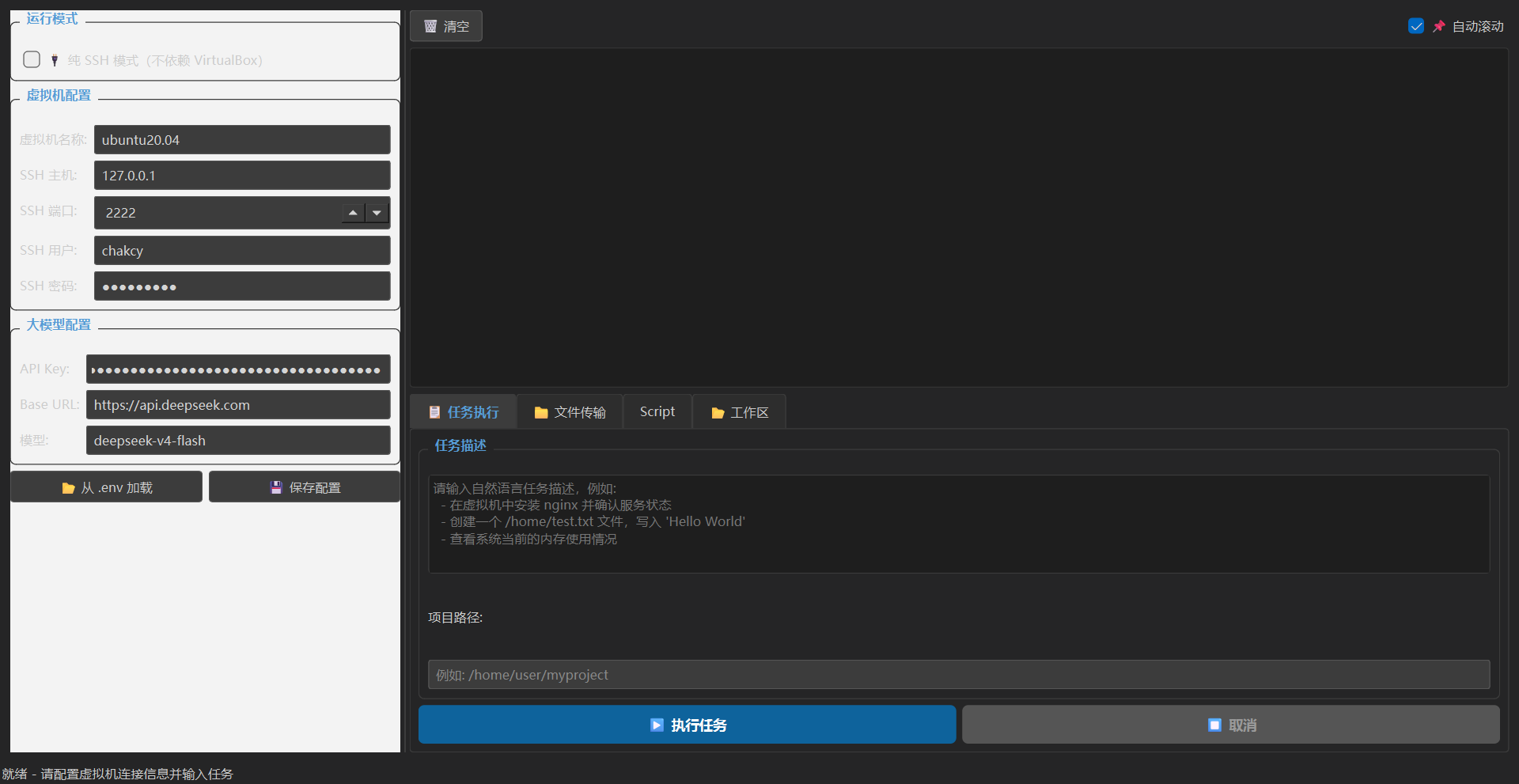This screenshot has height=784, width=1519.
Task: Click the stop icon on the 取消 button
Action: 1214,725
